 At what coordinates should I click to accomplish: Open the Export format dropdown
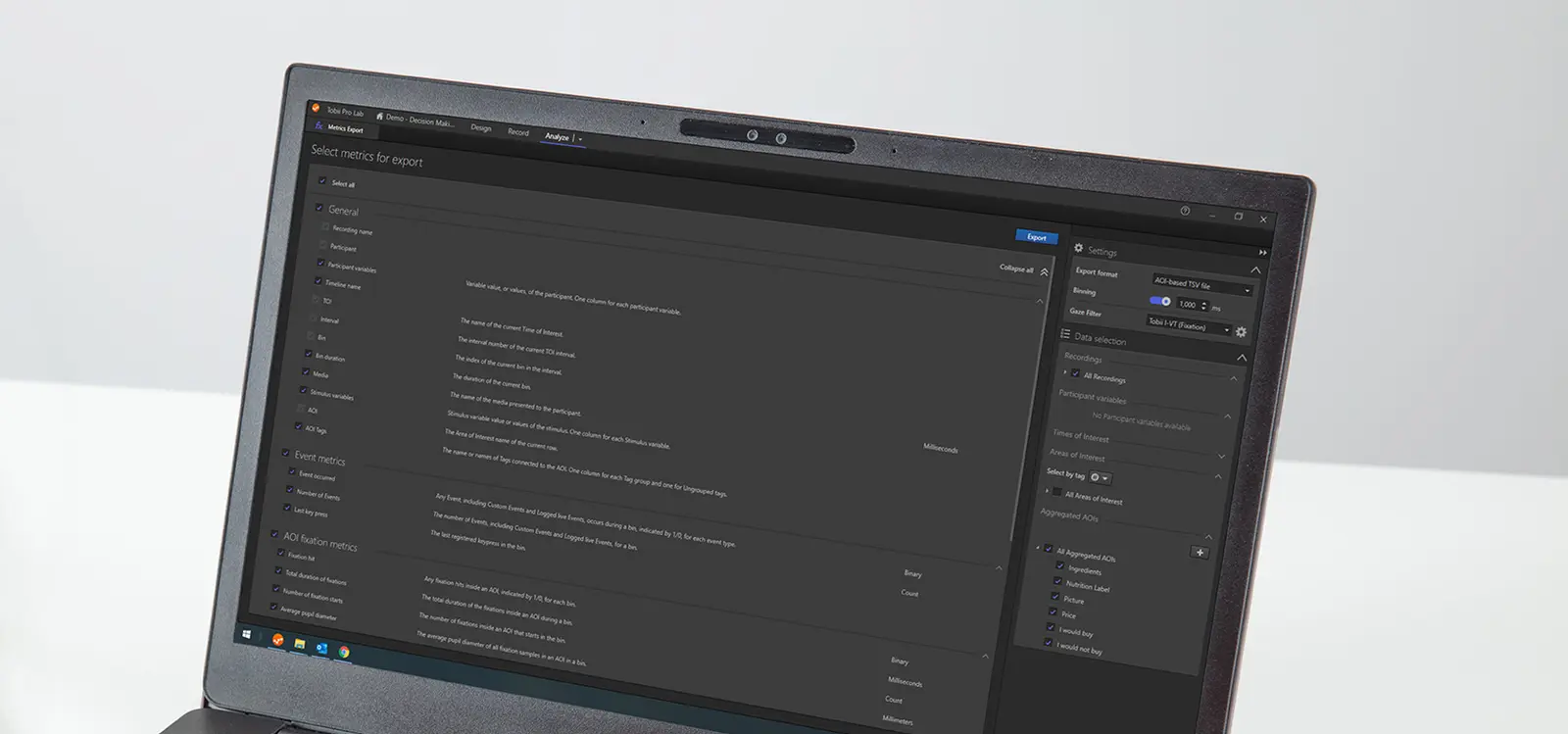point(1201,285)
